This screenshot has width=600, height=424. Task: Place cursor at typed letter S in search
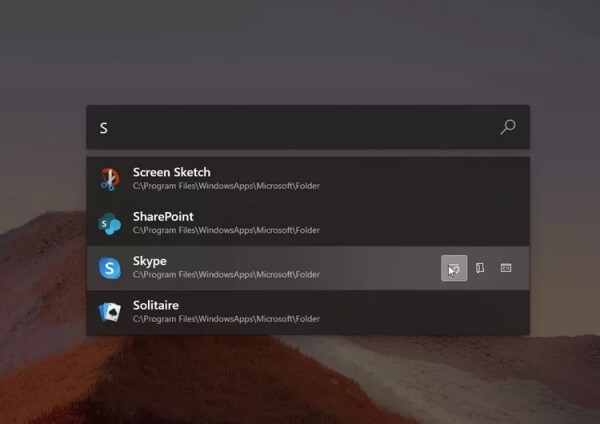pyautogui.click(x=103, y=128)
